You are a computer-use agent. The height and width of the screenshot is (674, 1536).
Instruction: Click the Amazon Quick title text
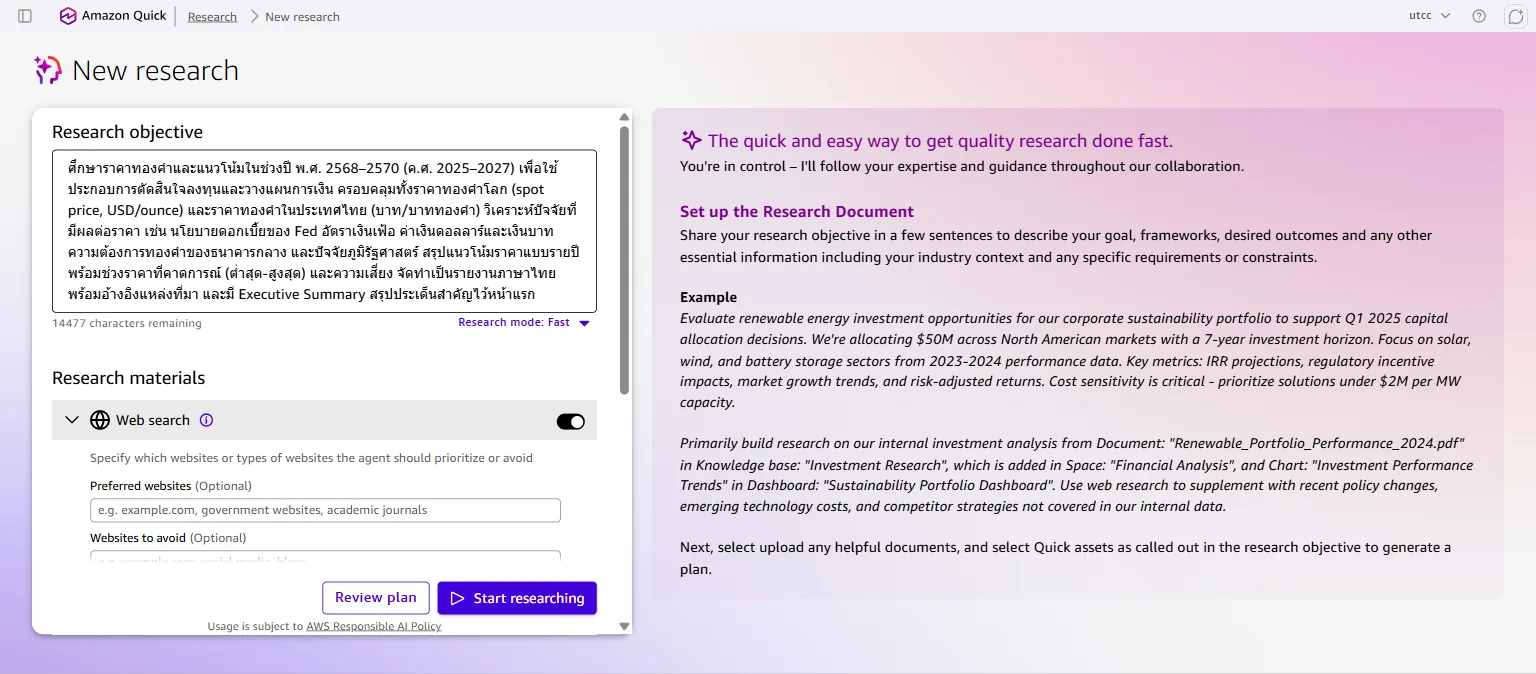(x=124, y=16)
